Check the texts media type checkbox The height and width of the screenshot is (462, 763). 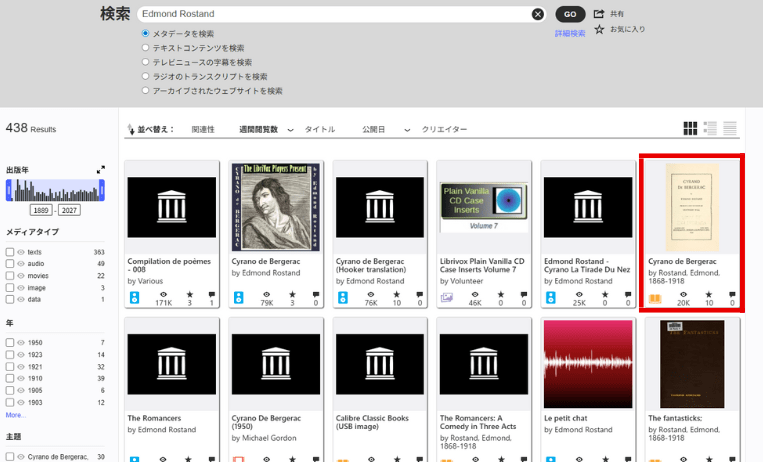point(10,252)
